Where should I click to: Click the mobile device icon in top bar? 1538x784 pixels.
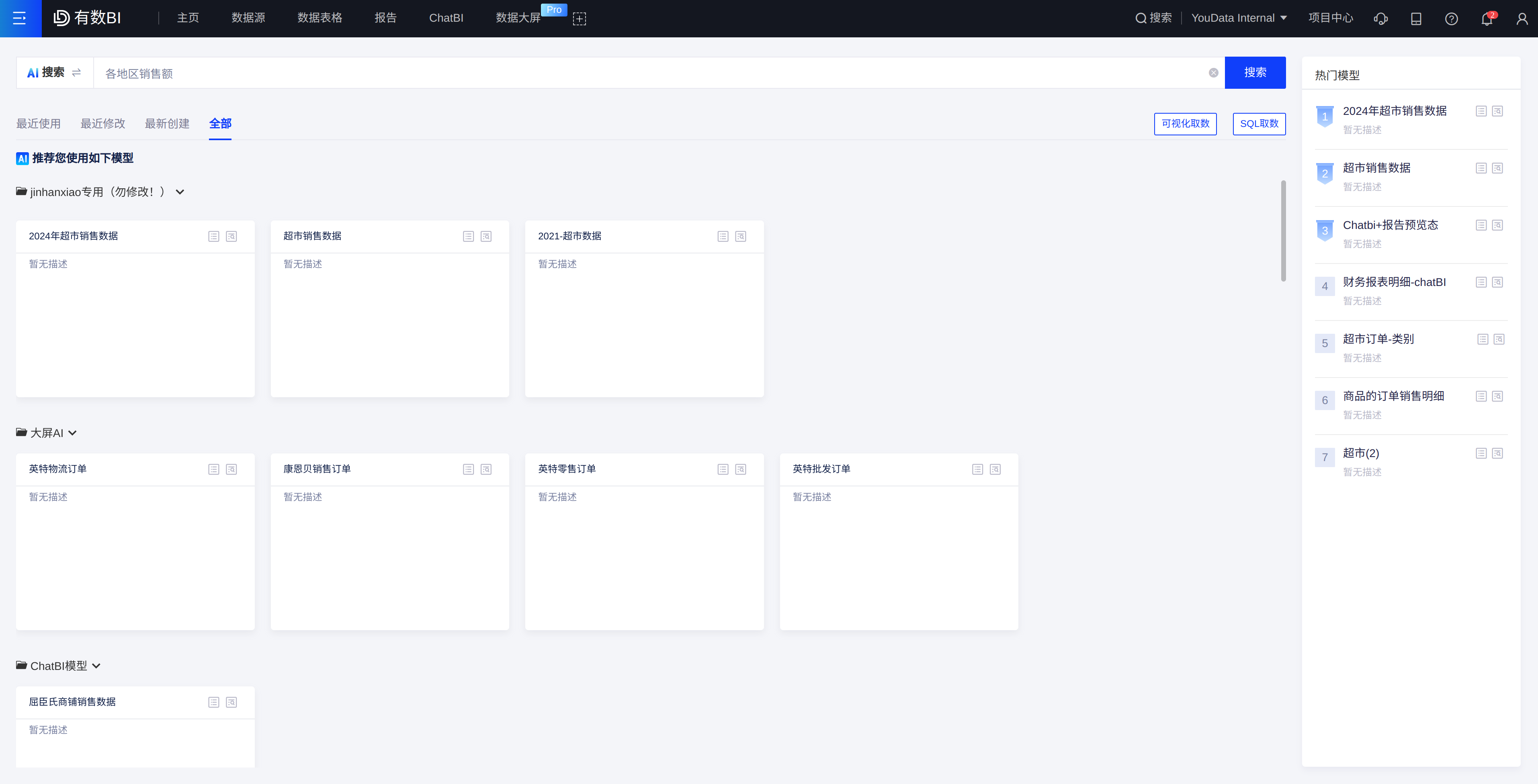coord(1416,18)
